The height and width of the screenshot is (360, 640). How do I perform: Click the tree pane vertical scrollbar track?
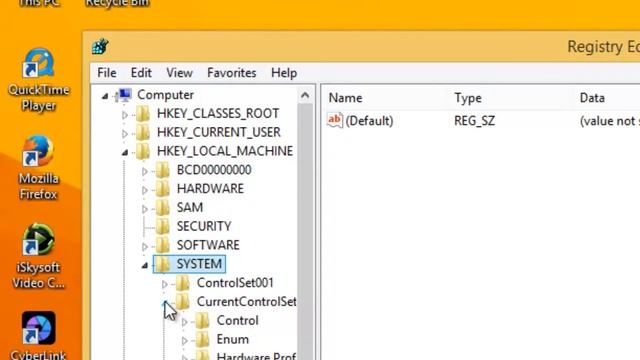point(305,232)
